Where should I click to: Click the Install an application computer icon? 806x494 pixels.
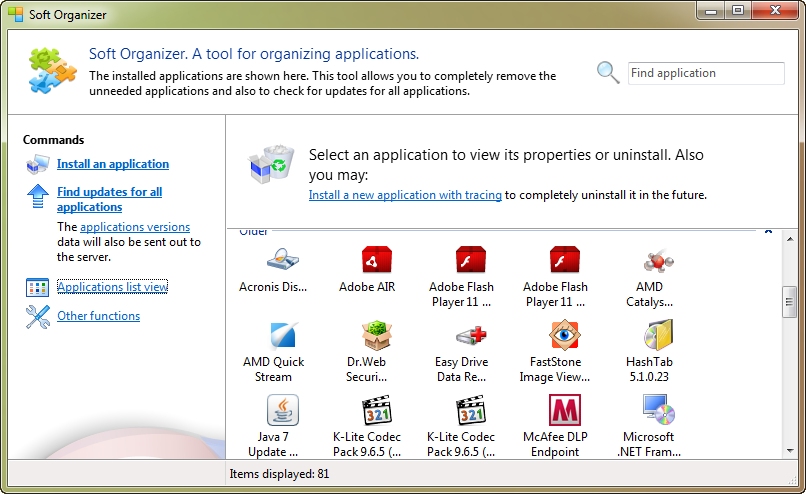coord(38,164)
